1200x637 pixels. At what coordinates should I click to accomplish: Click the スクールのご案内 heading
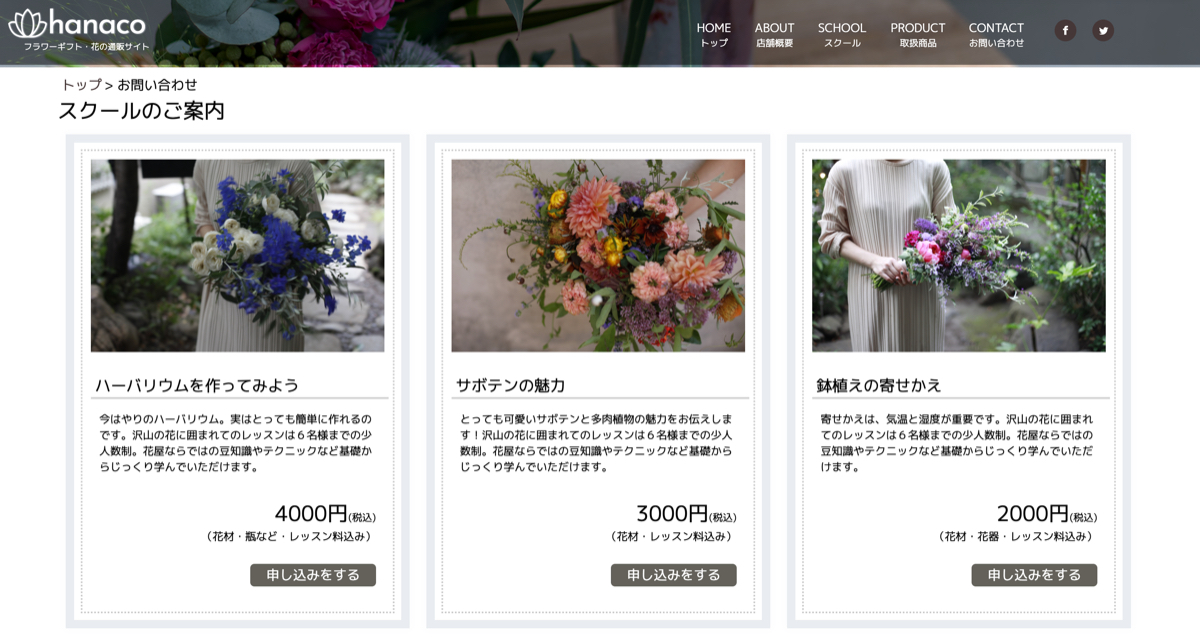(x=141, y=111)
